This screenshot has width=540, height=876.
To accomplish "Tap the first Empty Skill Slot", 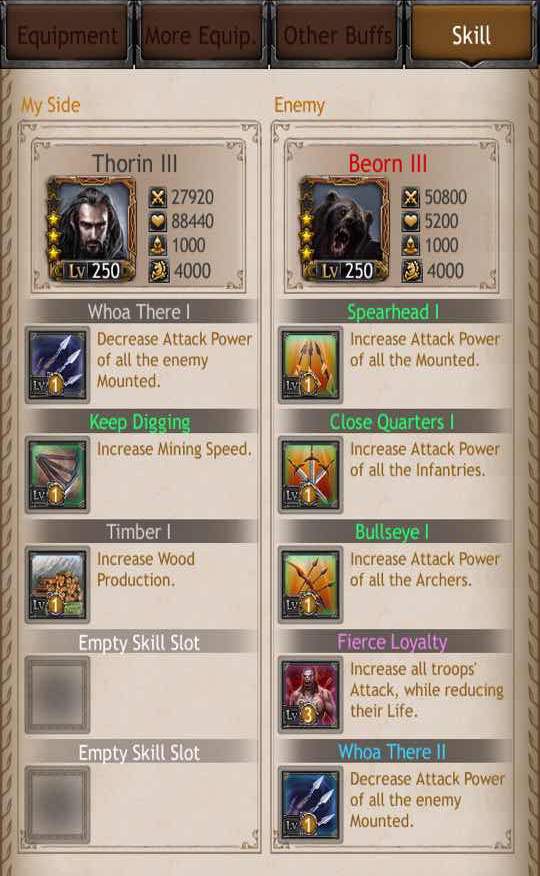I will (x=58, y=694).
